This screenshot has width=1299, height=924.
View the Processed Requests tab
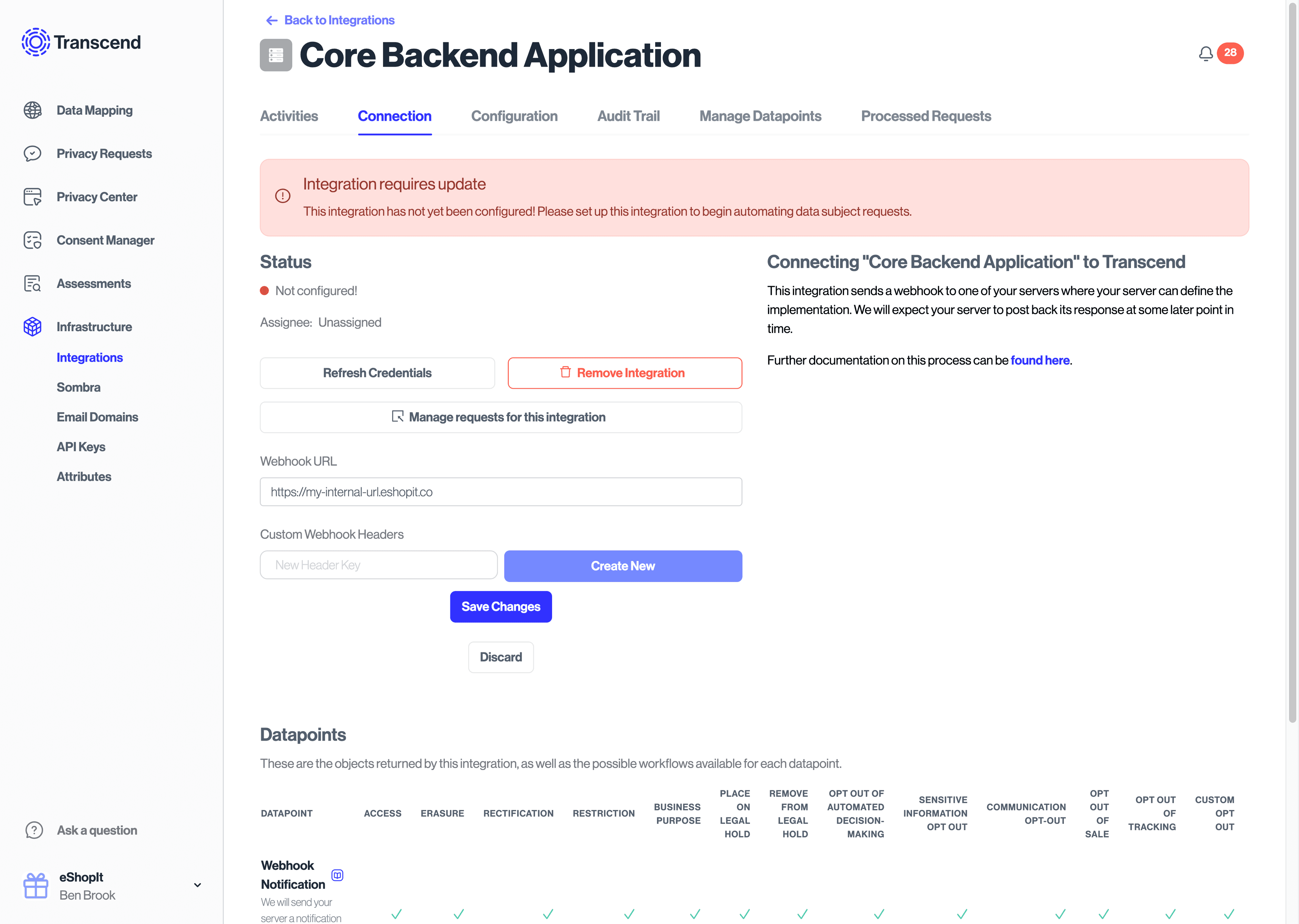coord(926,116)
